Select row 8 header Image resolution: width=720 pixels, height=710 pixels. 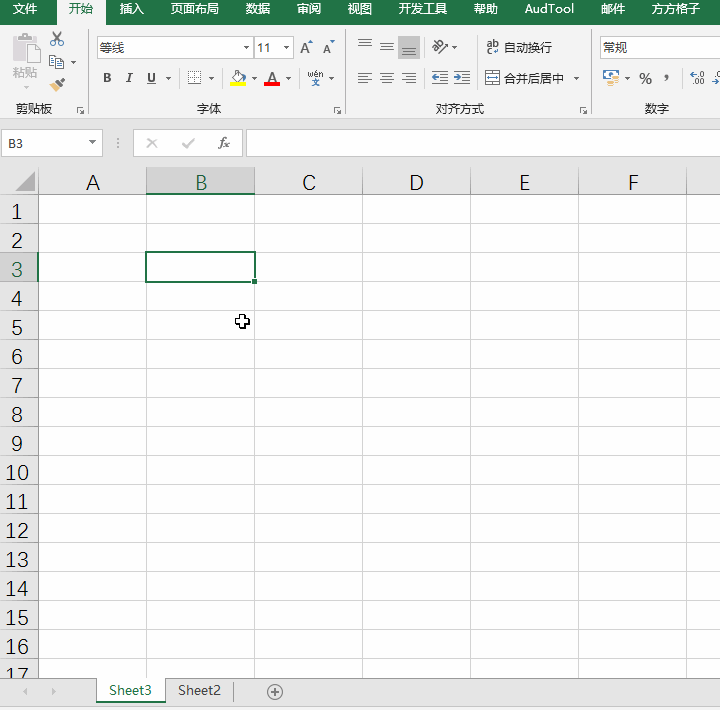pos(18,414)
